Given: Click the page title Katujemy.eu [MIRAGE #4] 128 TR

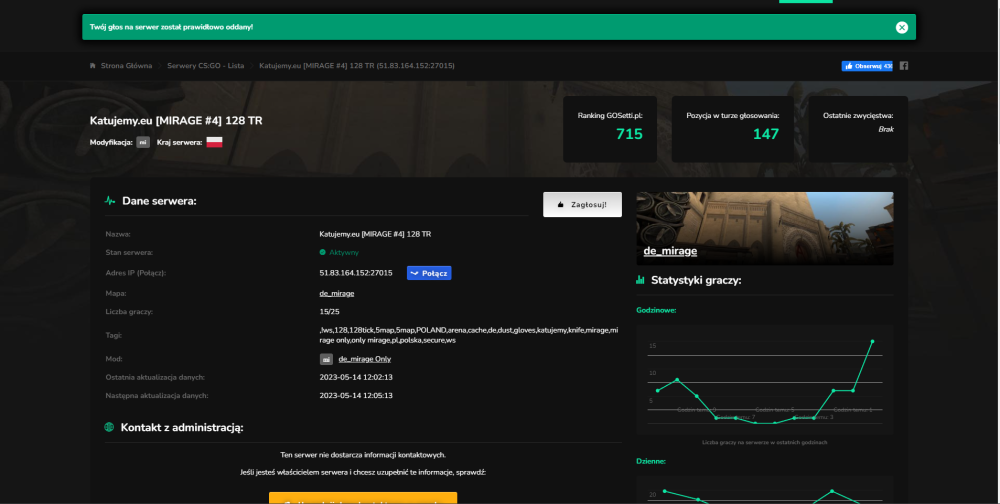Looking at the screenshot, I should [176, 121].
